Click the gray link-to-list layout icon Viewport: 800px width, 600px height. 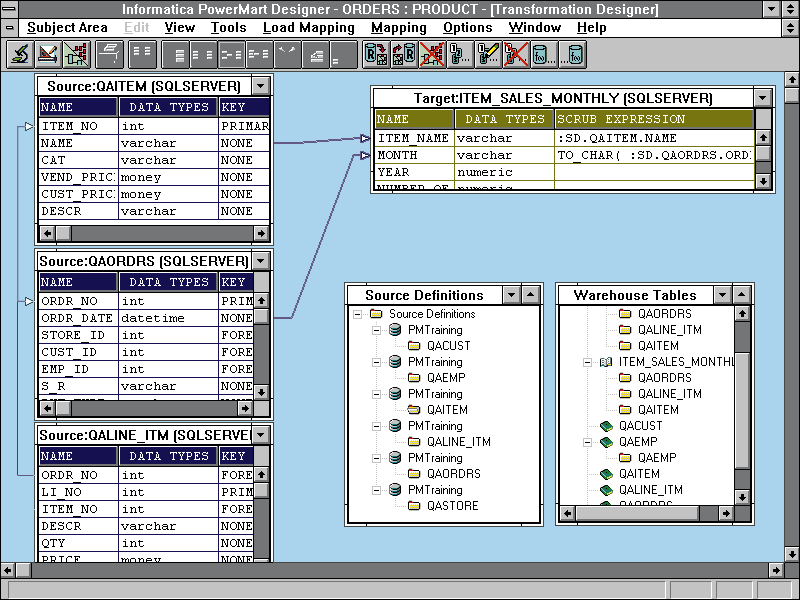click(259, 54)
